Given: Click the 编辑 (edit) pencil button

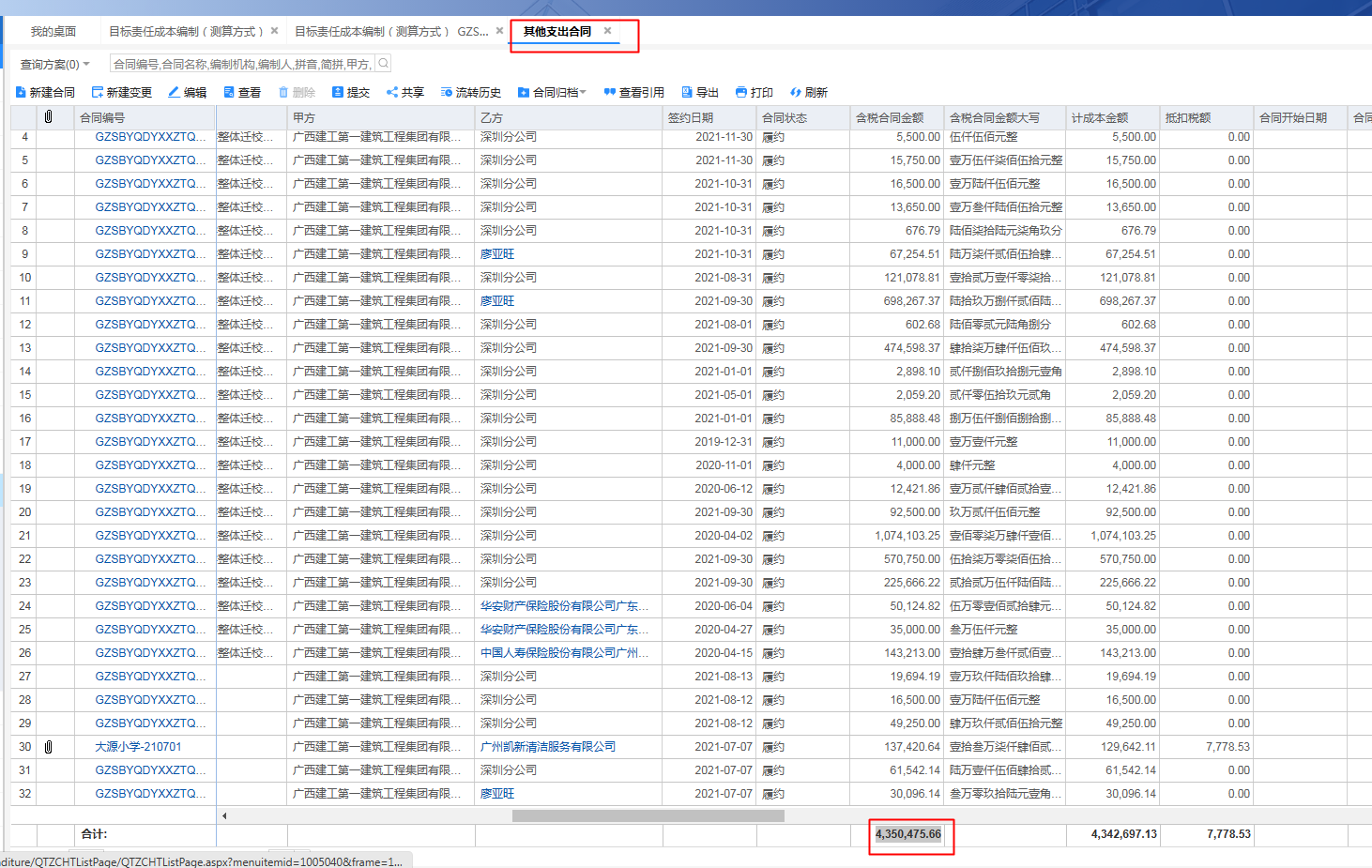Looking at the screenshot, I should (x=188, y=92).
